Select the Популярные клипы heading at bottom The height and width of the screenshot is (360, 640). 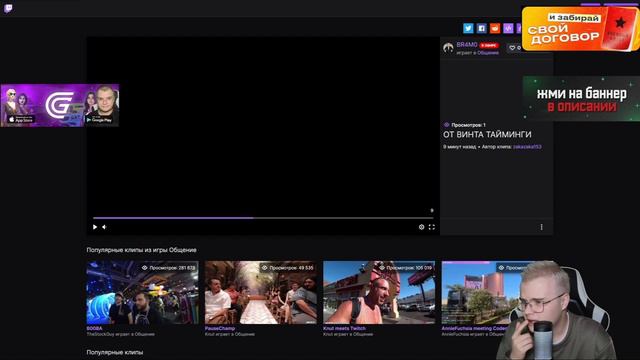115,352
